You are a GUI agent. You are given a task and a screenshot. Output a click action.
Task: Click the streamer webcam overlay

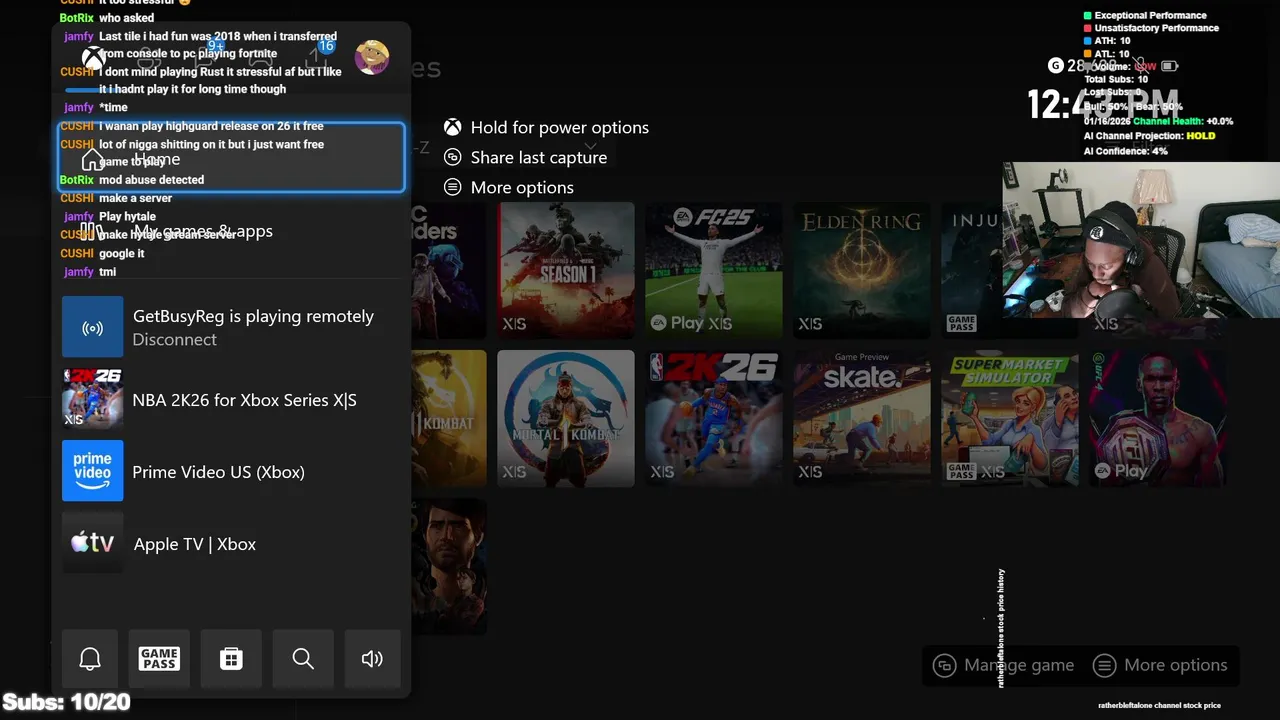click(x=1141, y=240)
